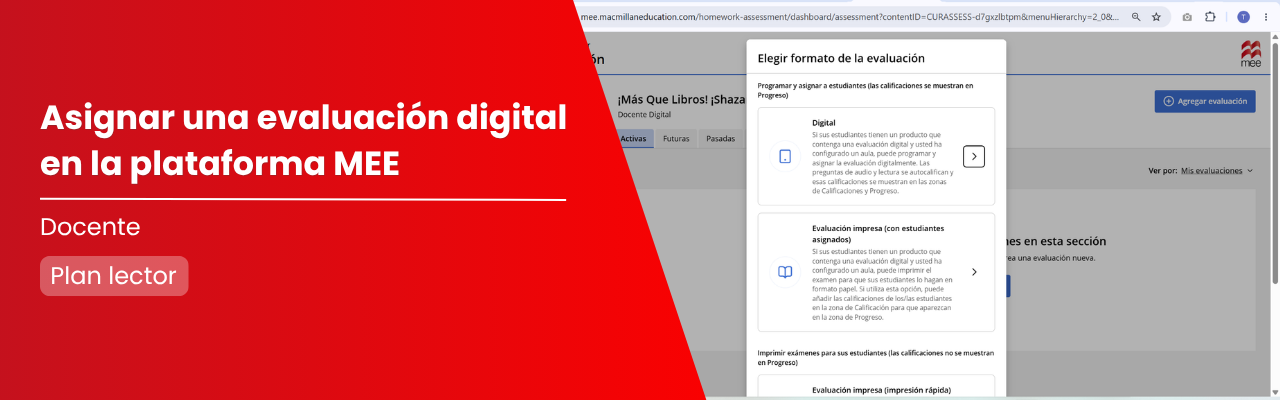The image size is (1280, 400).
Task: Switch to the Activas tab
Action: click(634, 139)
